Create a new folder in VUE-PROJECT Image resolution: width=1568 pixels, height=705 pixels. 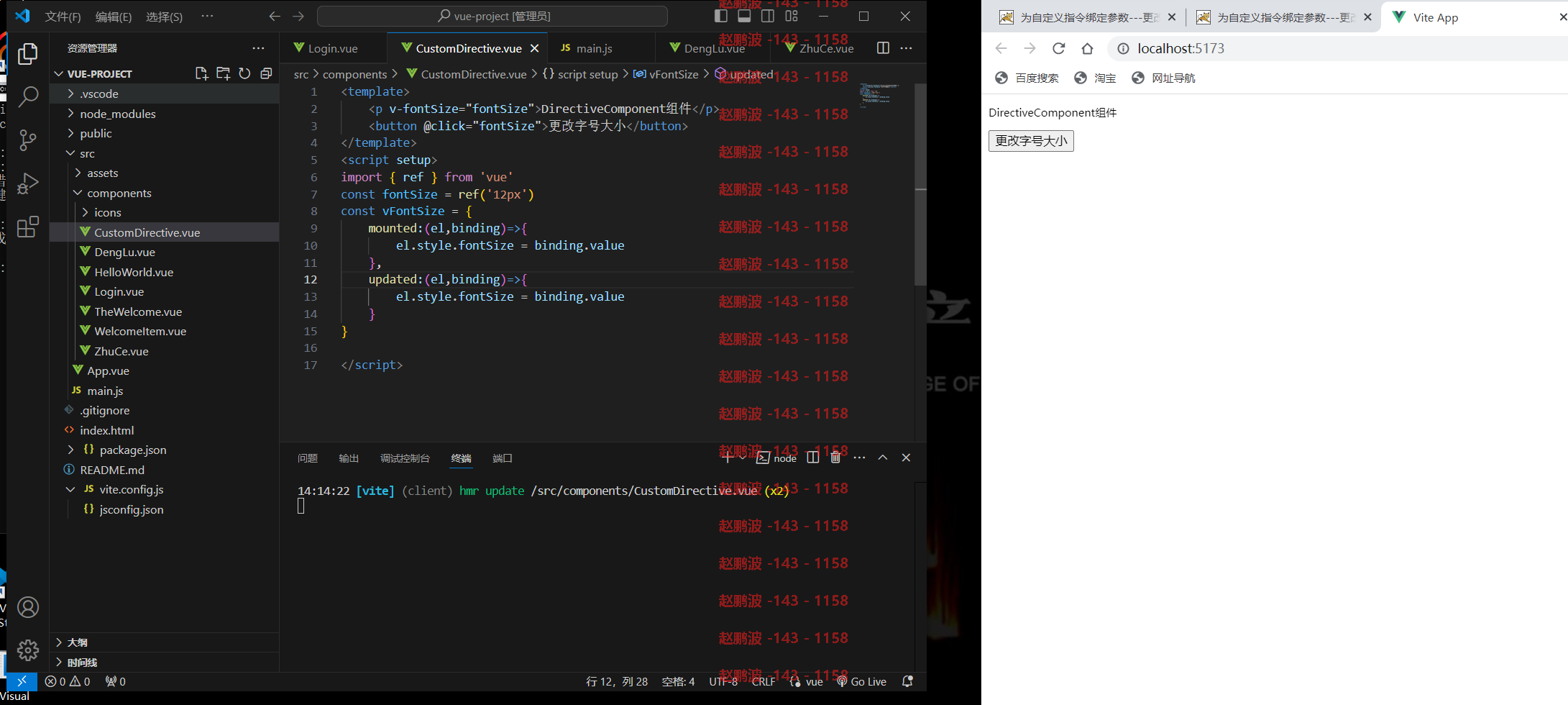tap(223, 73)
